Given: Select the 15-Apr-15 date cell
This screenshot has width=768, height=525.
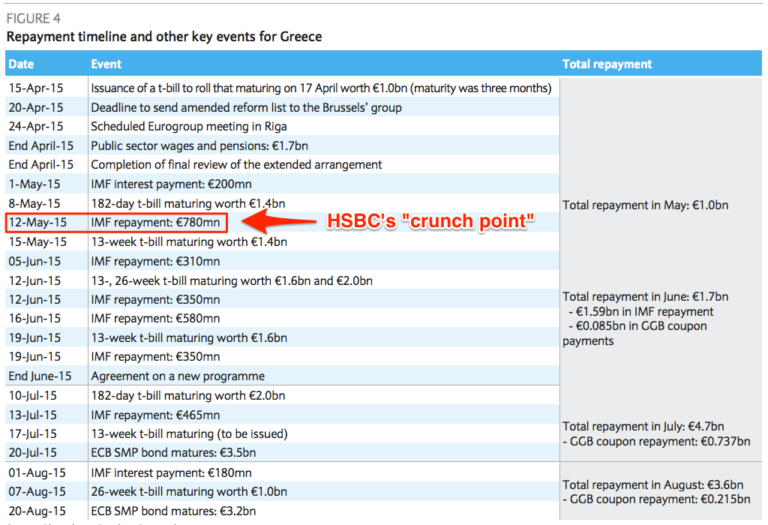Looking at the screenshot, I should click(x=36, y=88).
